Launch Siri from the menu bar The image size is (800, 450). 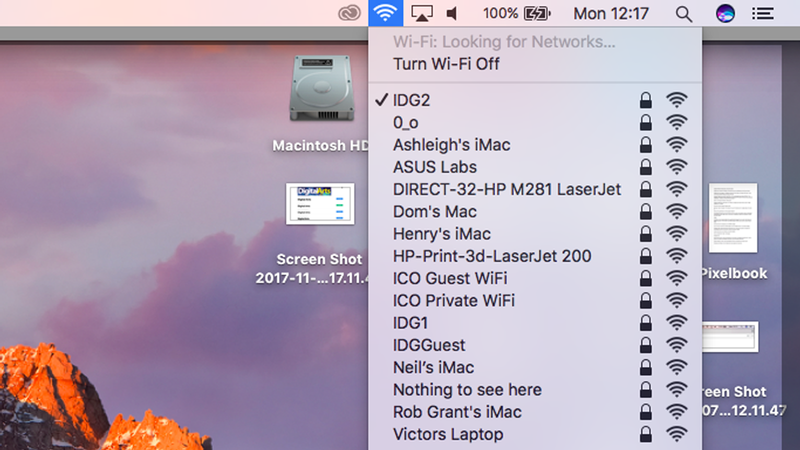tap(725, 13)
